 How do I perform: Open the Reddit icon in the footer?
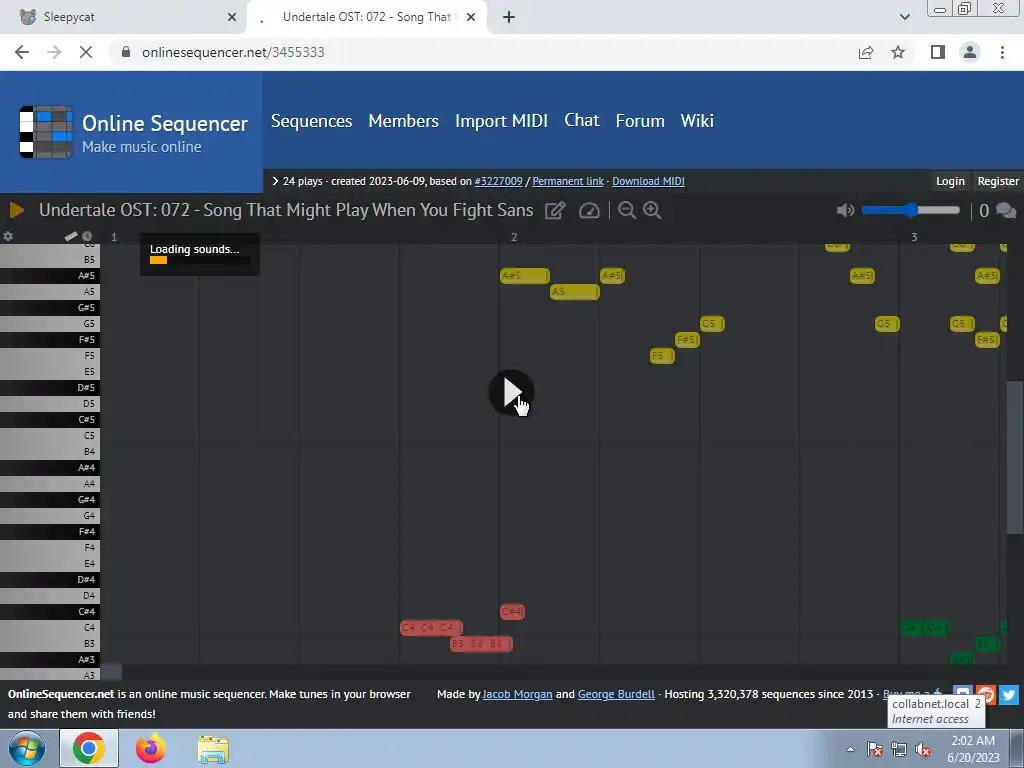[987, 694]
